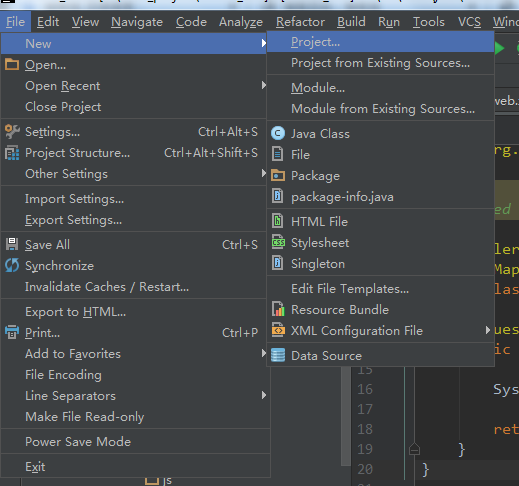This screenshot has height=486, width=519.
Task: Collapse the code fold marker at line 19
Action: click(x=414, y=449)
